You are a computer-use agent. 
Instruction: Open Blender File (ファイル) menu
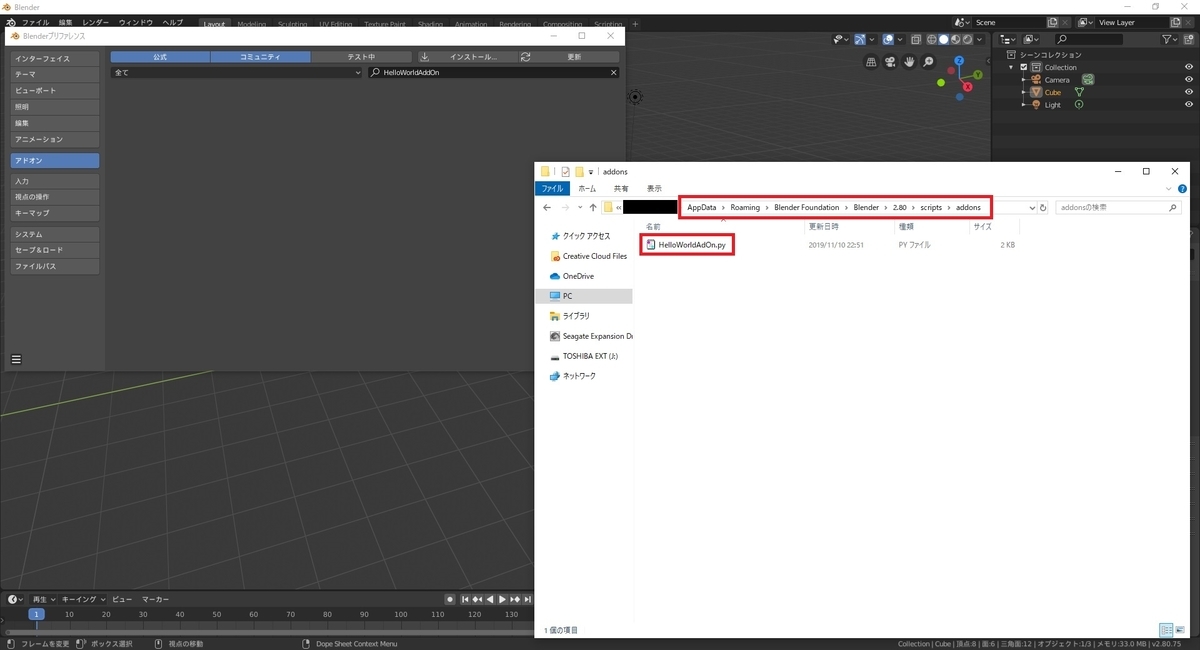point(35,22)
